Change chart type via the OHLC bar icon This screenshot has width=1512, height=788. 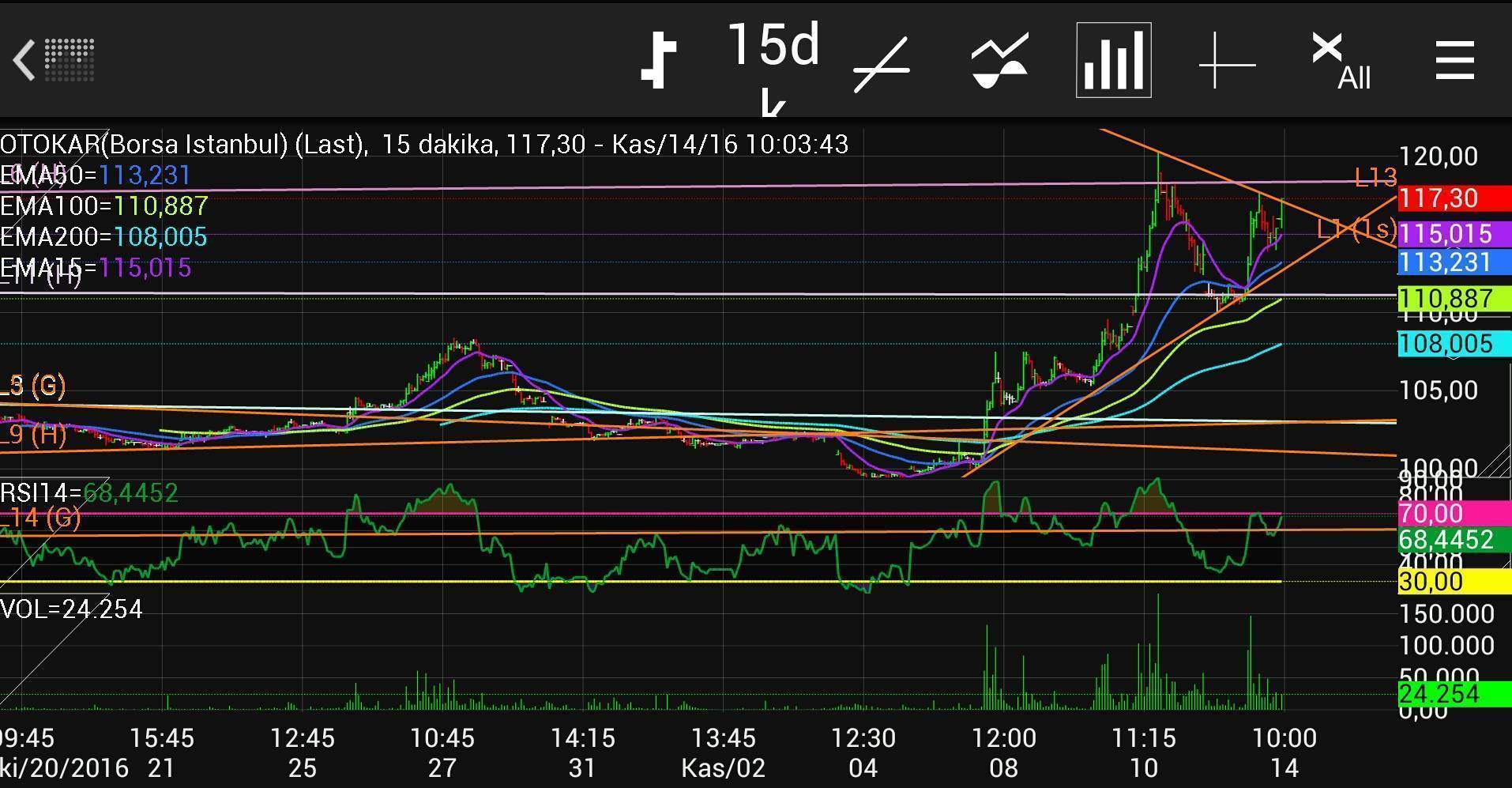pos(658,60)
